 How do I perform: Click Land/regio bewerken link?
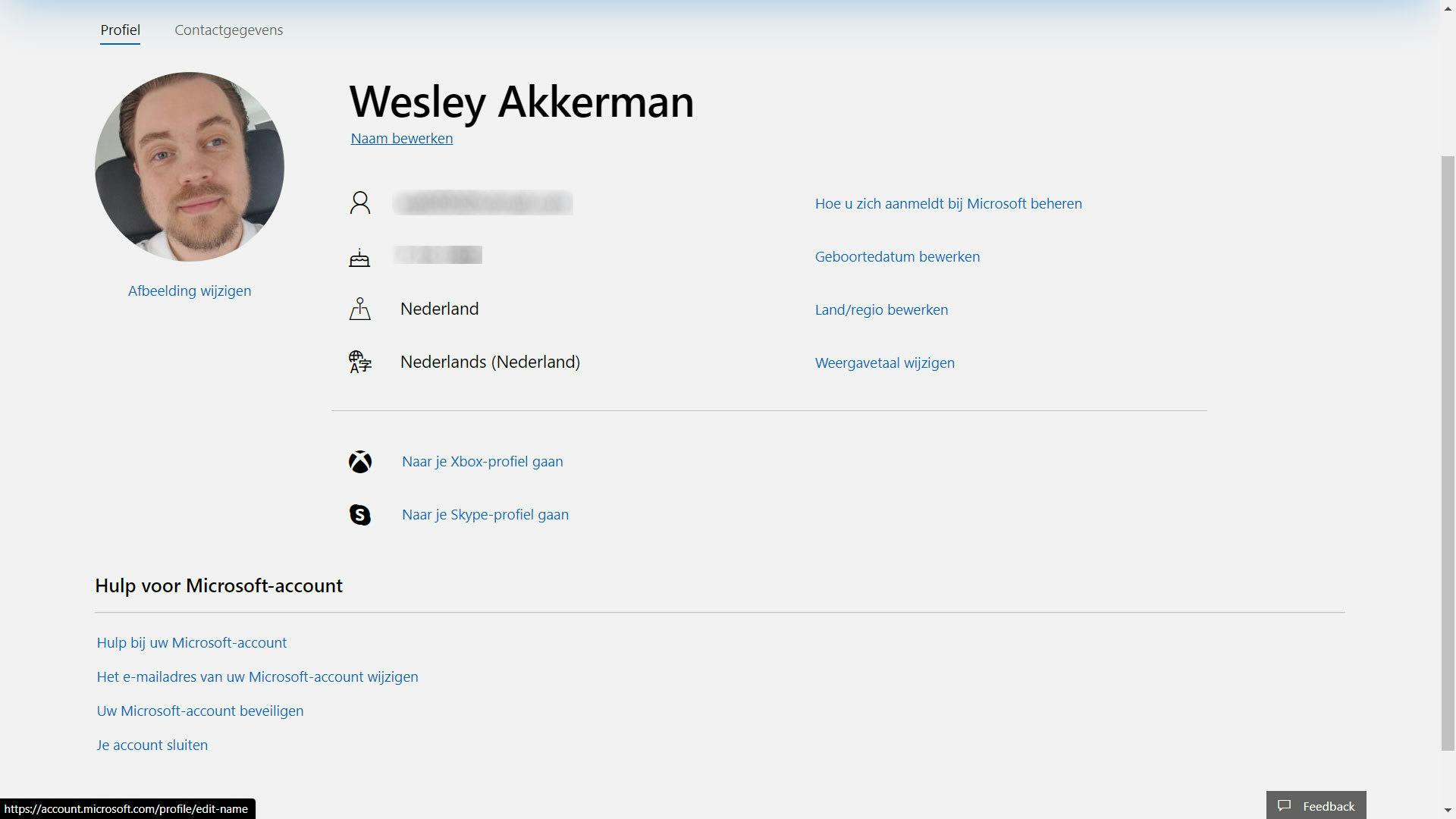click(x=881, y=310)
